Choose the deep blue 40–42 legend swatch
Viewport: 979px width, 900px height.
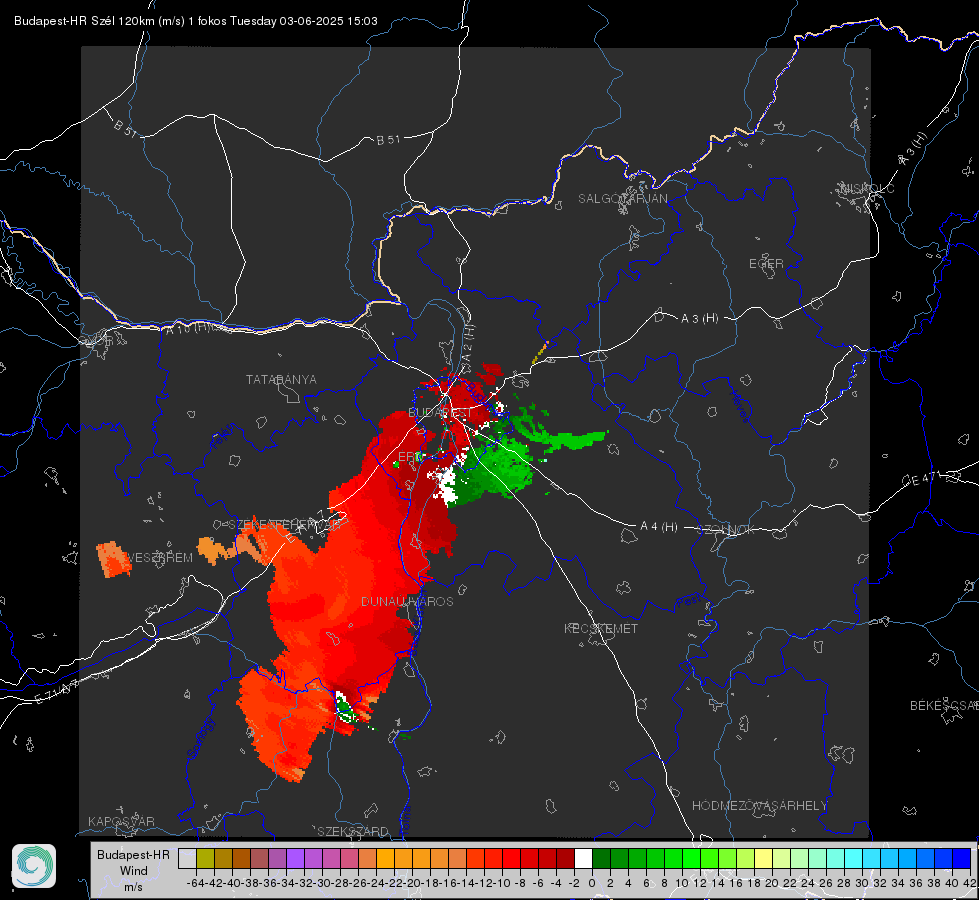coord(962,858)
